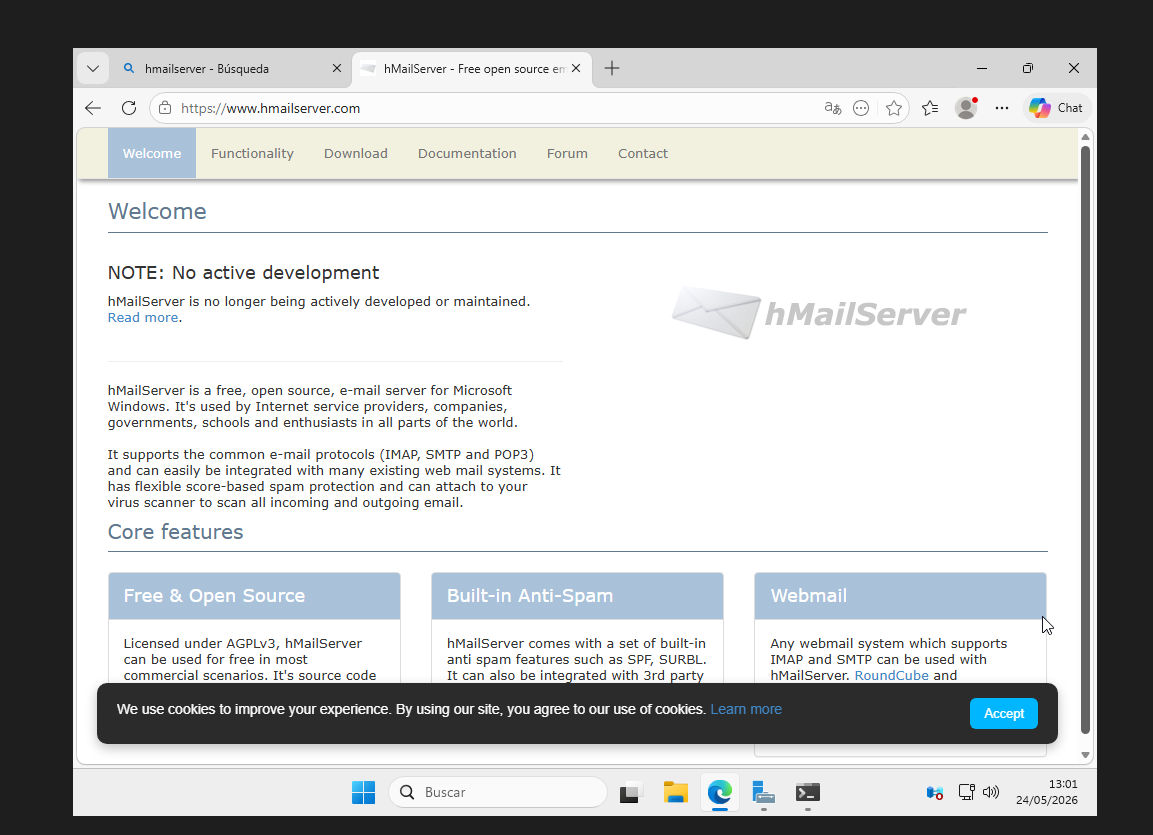This screenshot has height=835, width=1153.
Task: Open the network status tray icon
Action: (x=966, y=792)
